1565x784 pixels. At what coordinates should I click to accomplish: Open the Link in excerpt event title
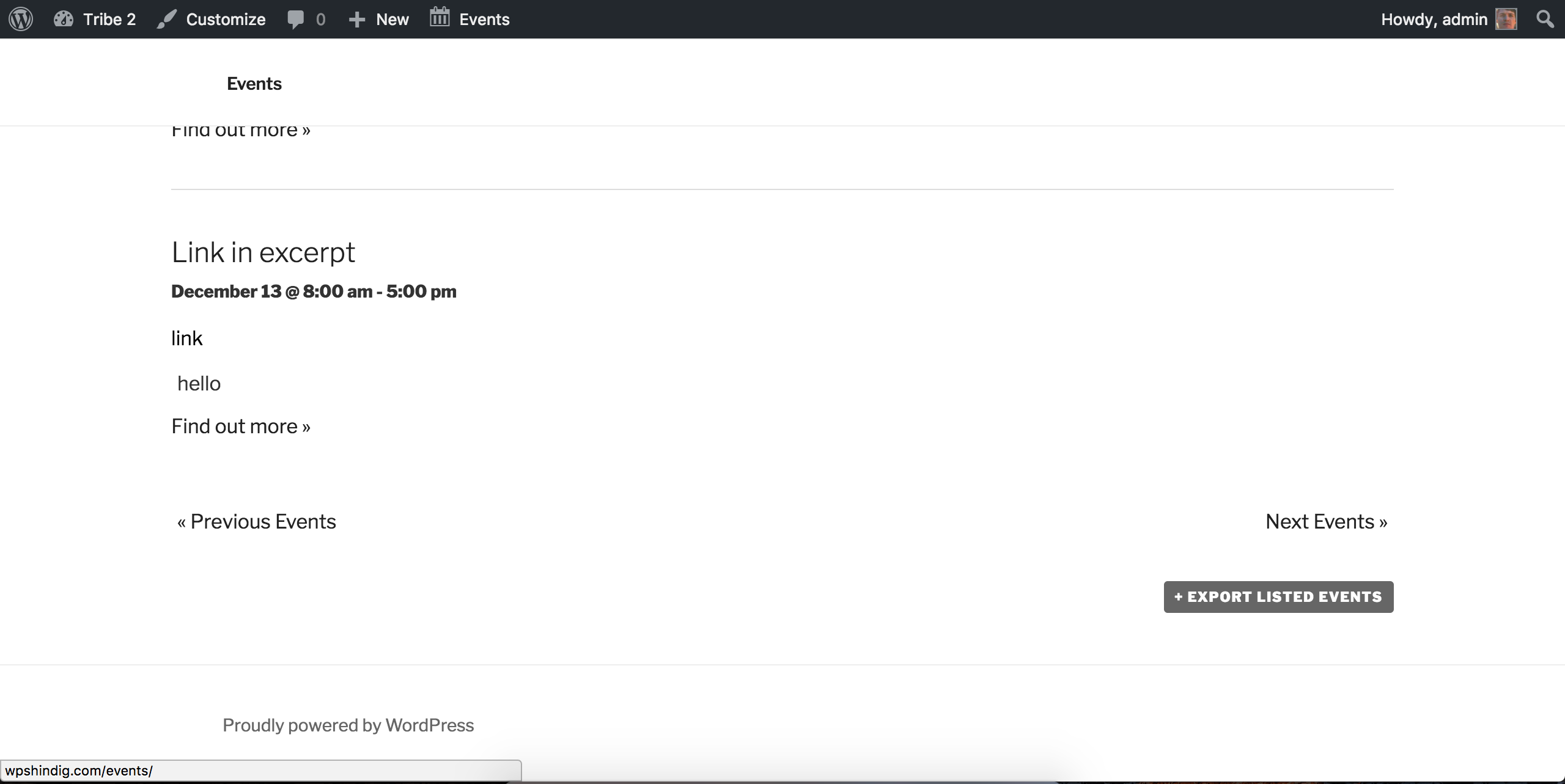click(x=263, y=252)
